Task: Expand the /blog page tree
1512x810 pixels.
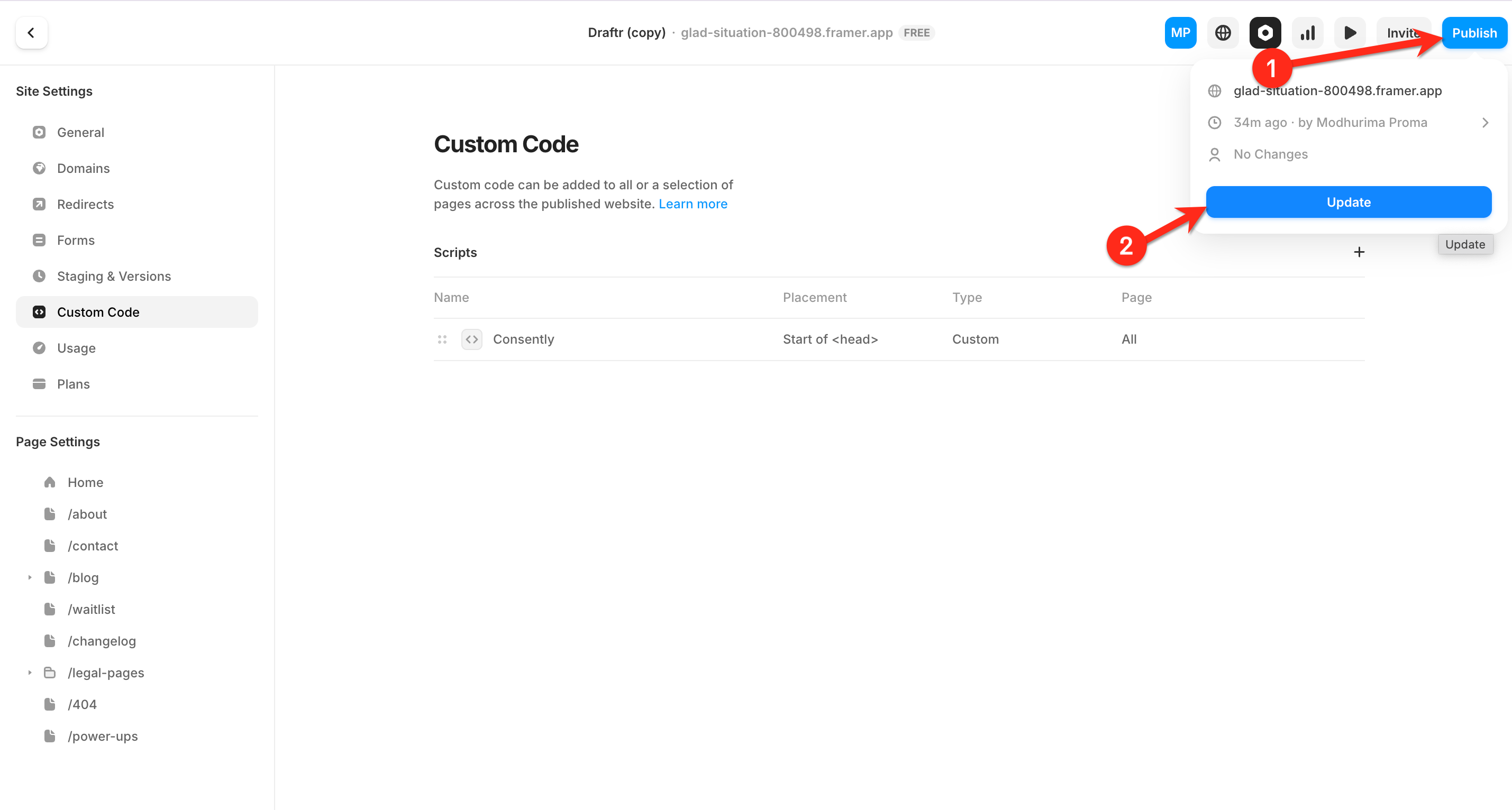Action: tap(30, 577)
